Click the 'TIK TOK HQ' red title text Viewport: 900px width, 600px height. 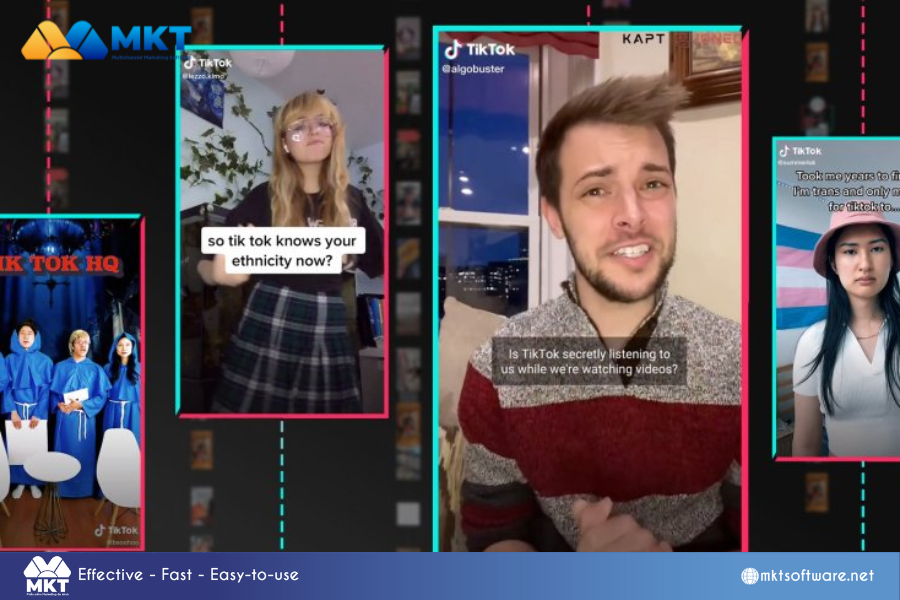point(60,264)
